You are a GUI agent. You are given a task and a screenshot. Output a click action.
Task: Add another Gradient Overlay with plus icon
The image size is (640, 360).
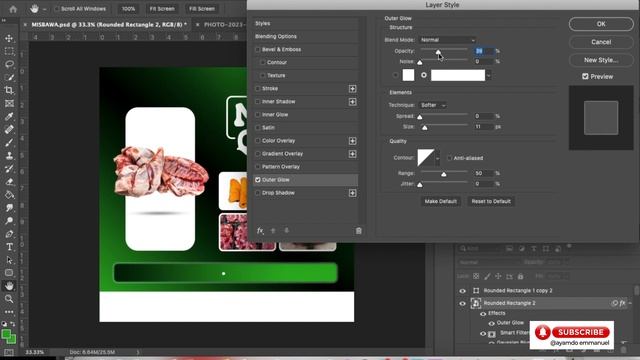tap(352, 154)
